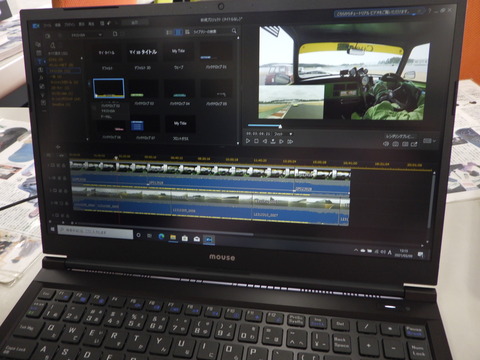Open the Effect Room (fx) sidebar icon
The image size is (480, 360).
41,78
